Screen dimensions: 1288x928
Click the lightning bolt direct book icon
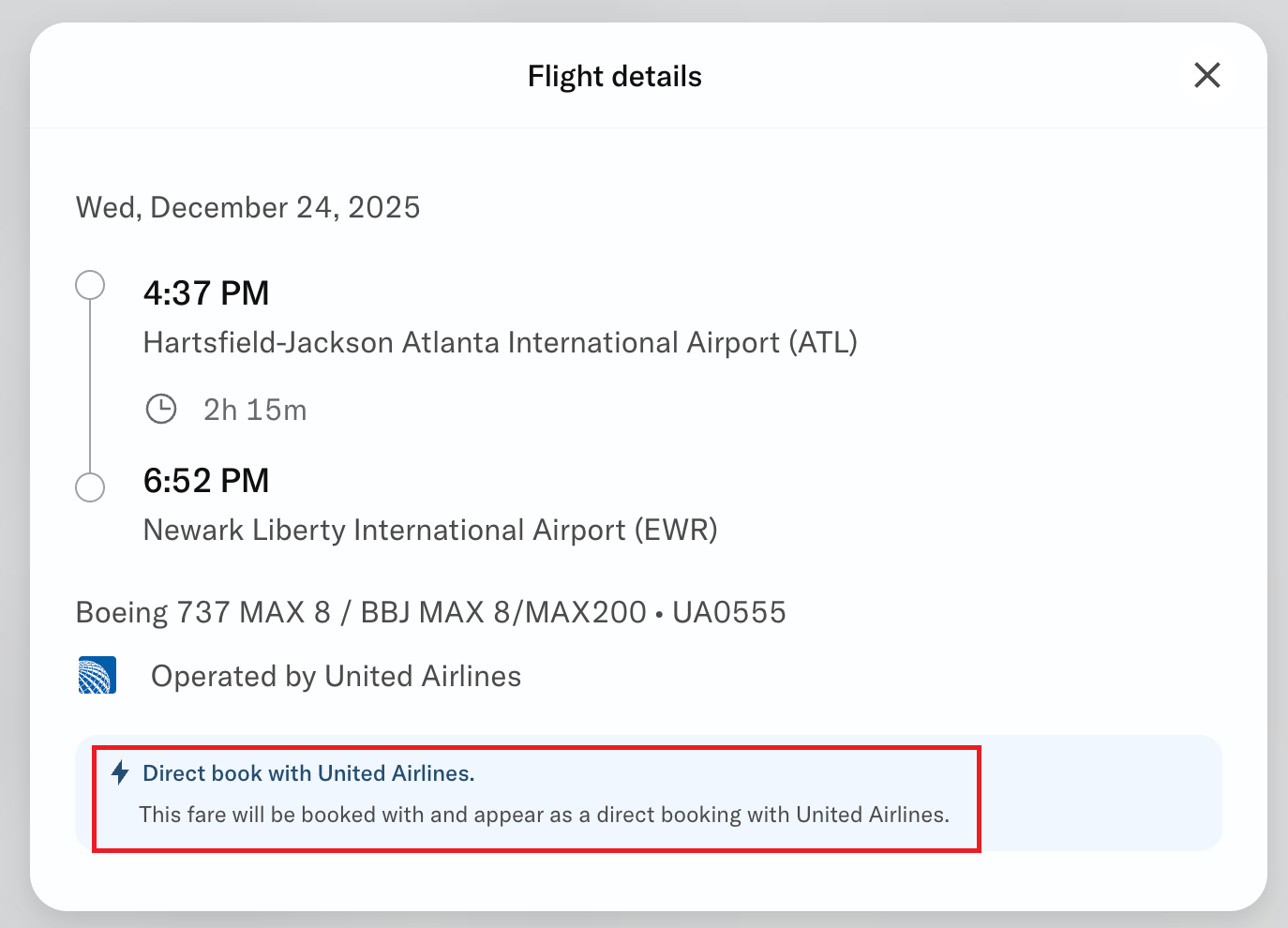pyautogui.click(x=120, y=772)
